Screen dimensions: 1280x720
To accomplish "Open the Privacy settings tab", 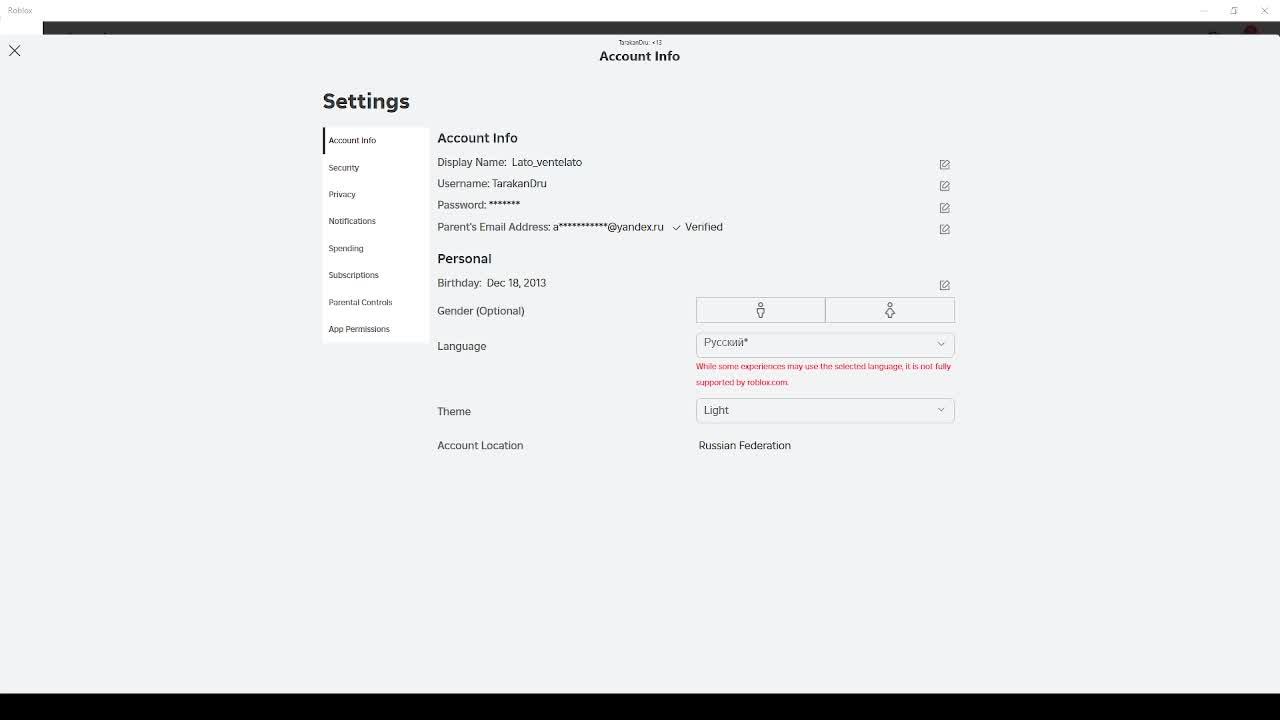I will pos(376,194).
